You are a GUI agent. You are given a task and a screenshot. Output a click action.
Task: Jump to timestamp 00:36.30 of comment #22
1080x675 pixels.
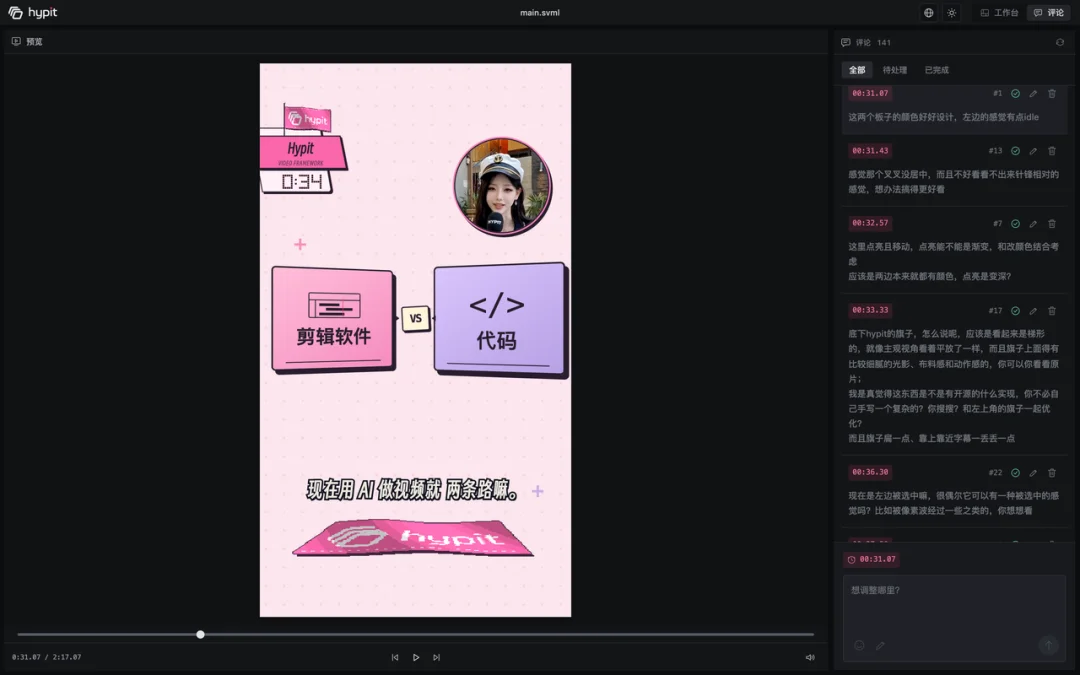tap(870, 472)
